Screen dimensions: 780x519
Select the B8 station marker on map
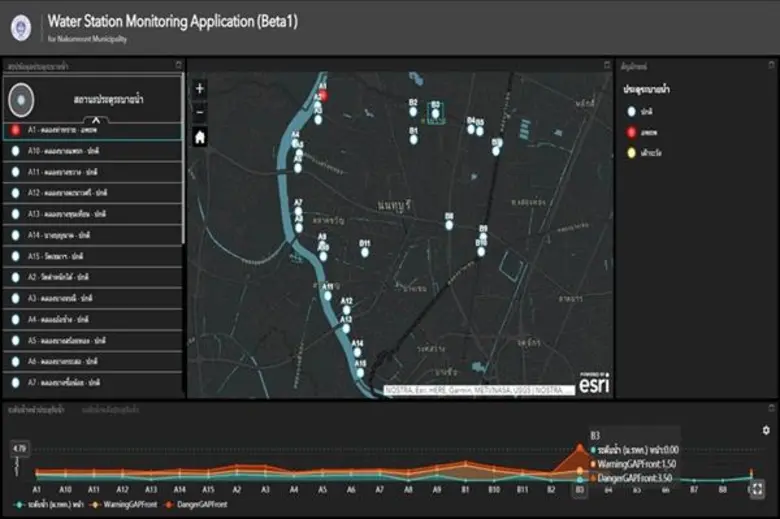[449, 225]
